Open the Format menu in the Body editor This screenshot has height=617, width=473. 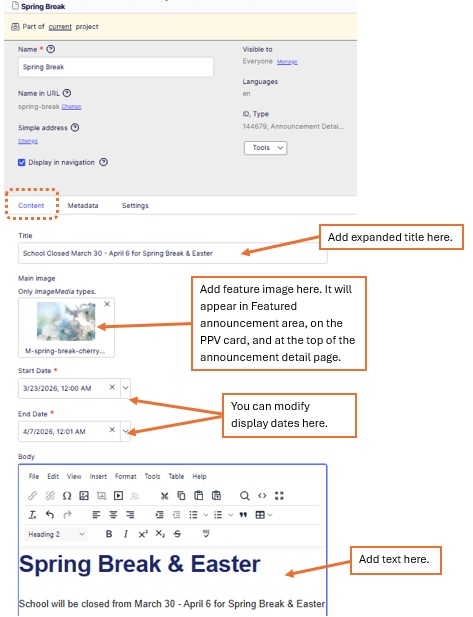point(126,476)
